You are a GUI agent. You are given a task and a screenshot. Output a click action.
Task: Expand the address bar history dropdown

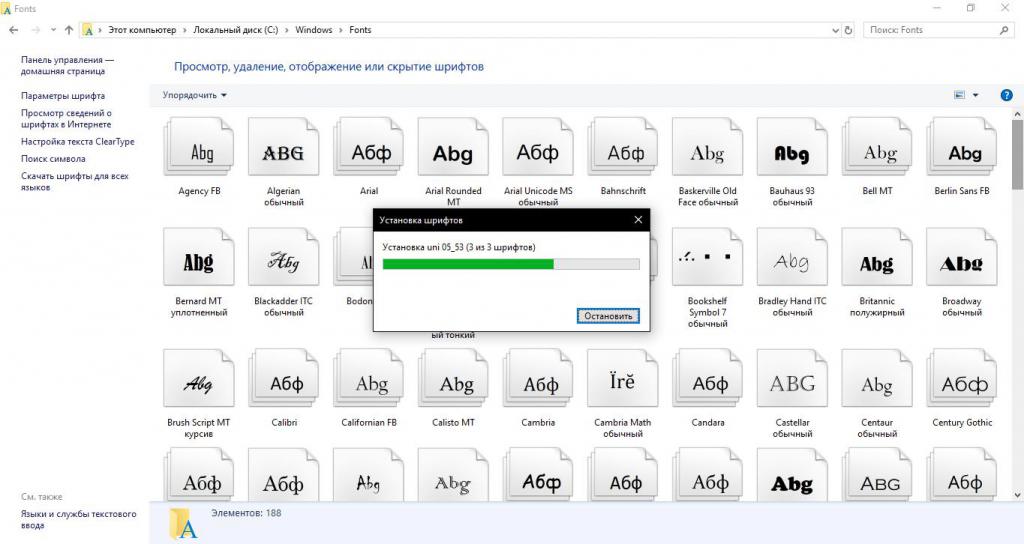click(835, 30)
